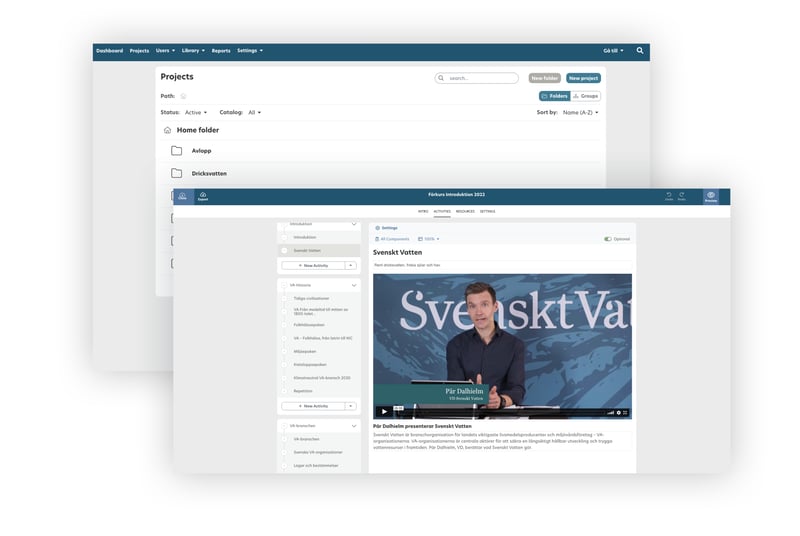Change the Status Active filter
Image resolution: width=800 pixels, height=536 pixels.
pos(196,112)
